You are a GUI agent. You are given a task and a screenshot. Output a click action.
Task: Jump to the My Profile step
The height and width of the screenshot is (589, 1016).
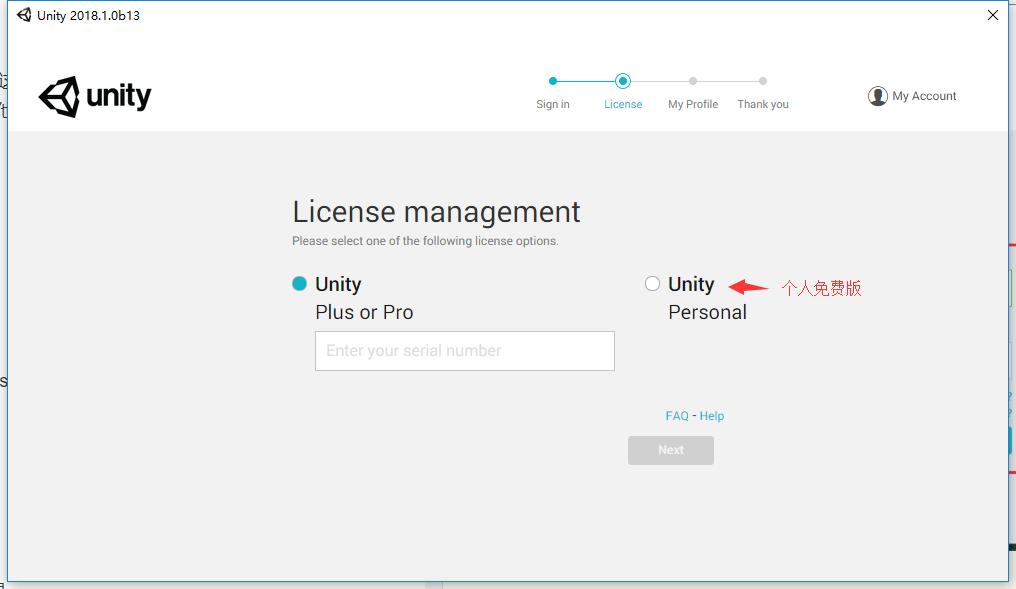coord(693,104)
